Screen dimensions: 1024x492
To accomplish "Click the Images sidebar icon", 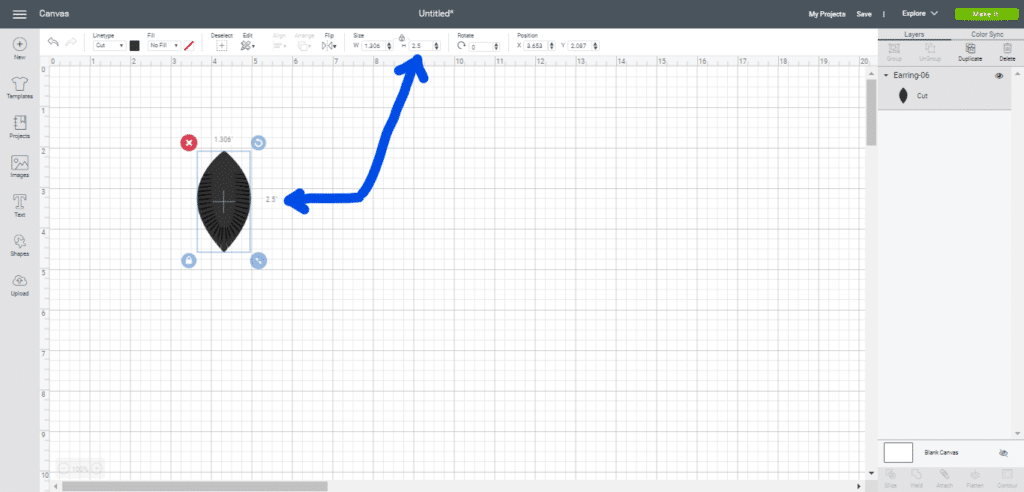I will coord(19,163).
